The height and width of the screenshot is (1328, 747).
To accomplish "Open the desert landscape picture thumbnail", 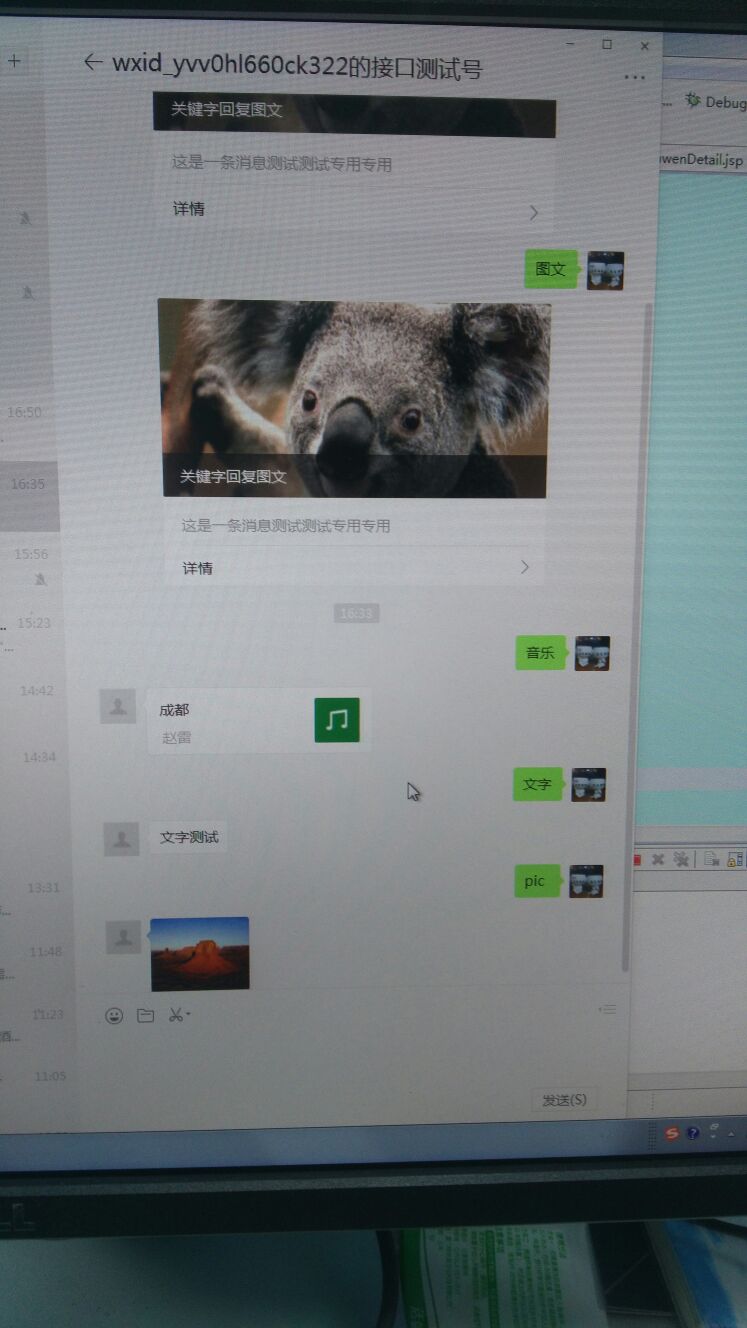I will click(x=200, y=953).
